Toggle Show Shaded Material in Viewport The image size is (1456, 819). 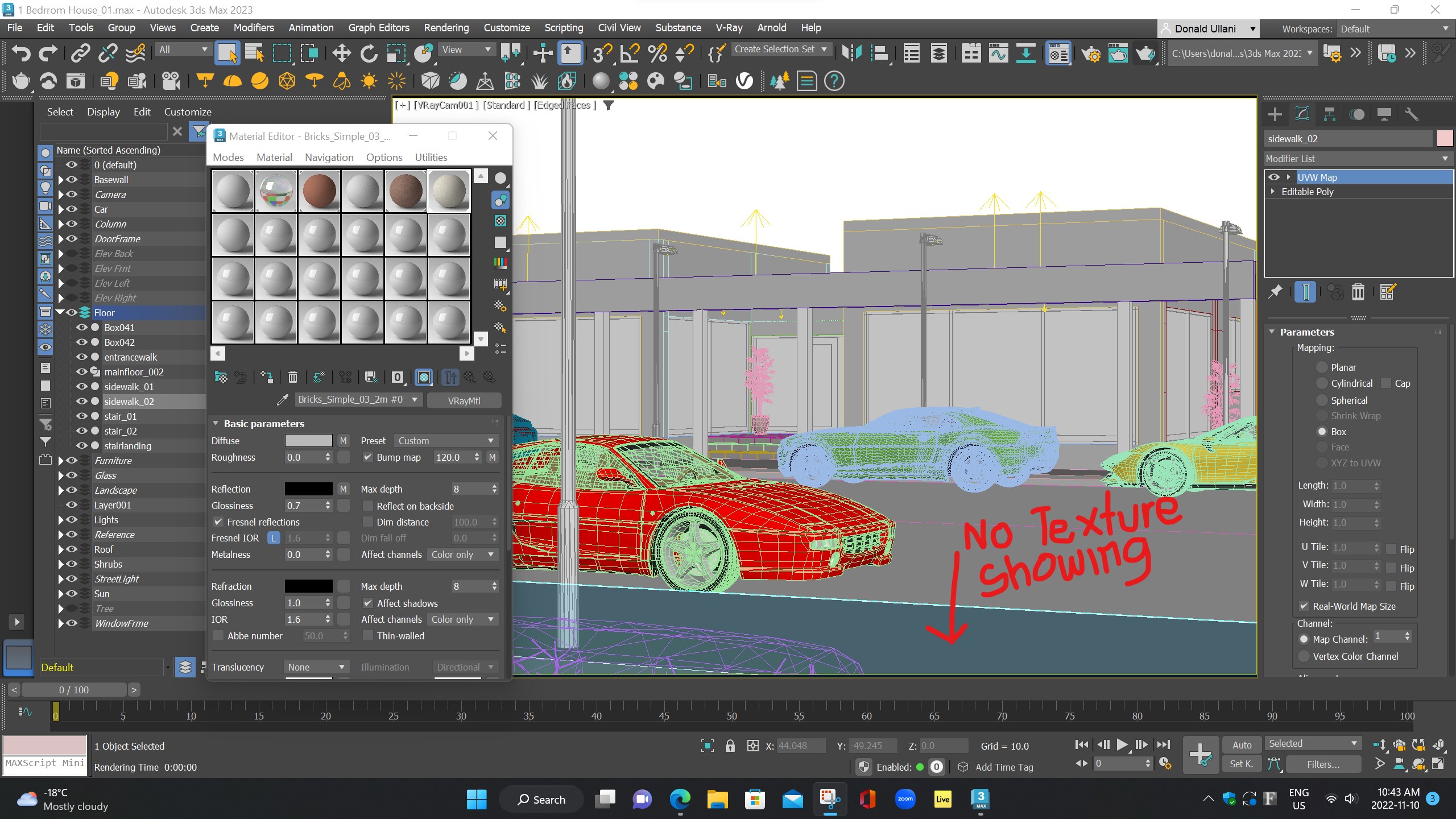coord(424,377)
